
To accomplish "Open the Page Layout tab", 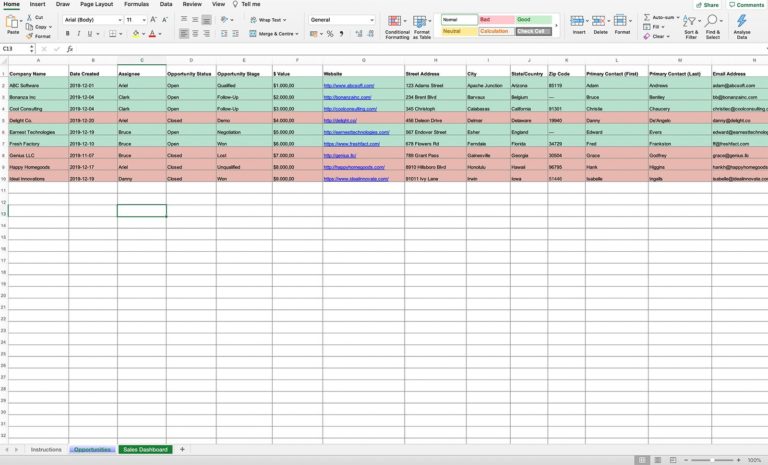I will click(96, 4).
